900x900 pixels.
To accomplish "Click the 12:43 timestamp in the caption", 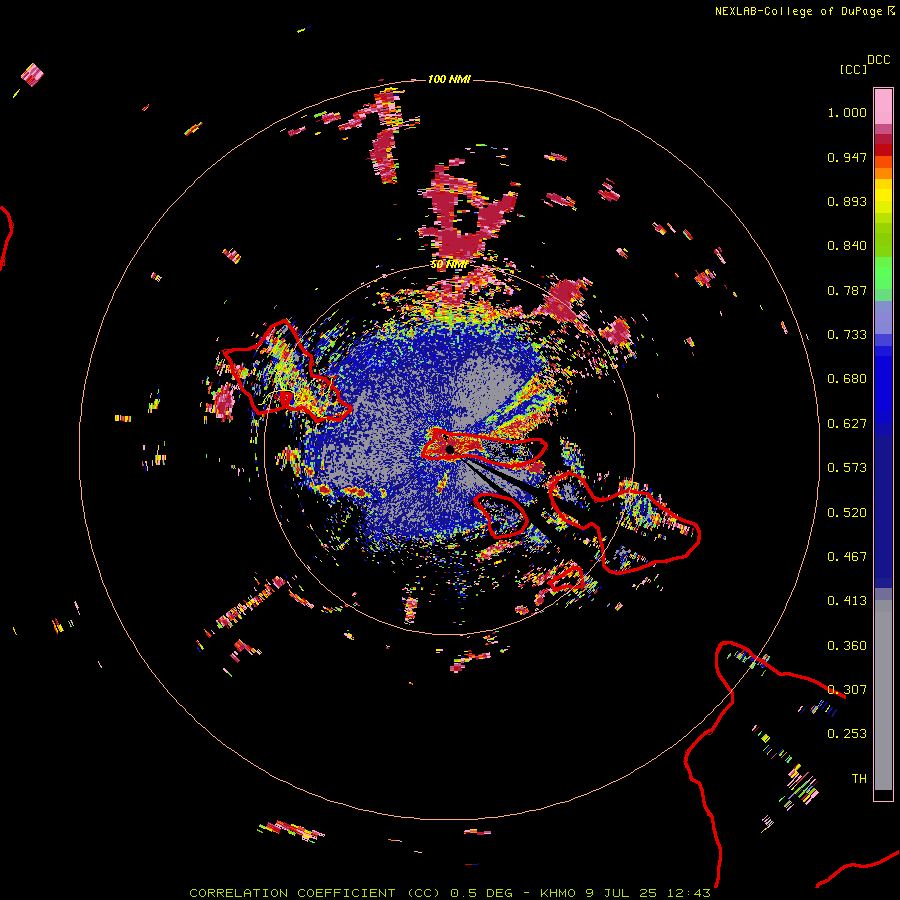I will pyautogui.click(x=689, y=893).
